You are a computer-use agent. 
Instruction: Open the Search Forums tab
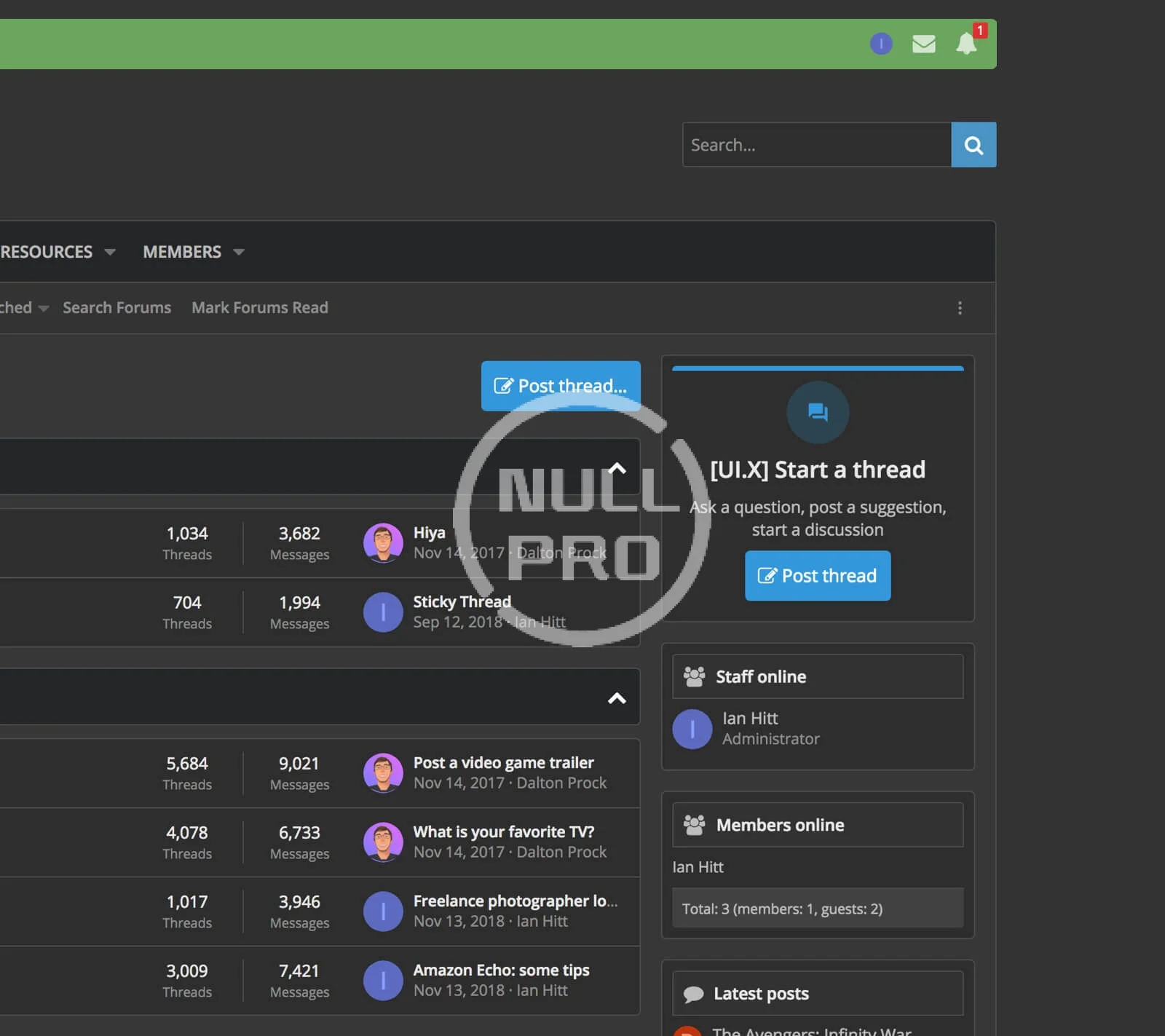[116, 307]
